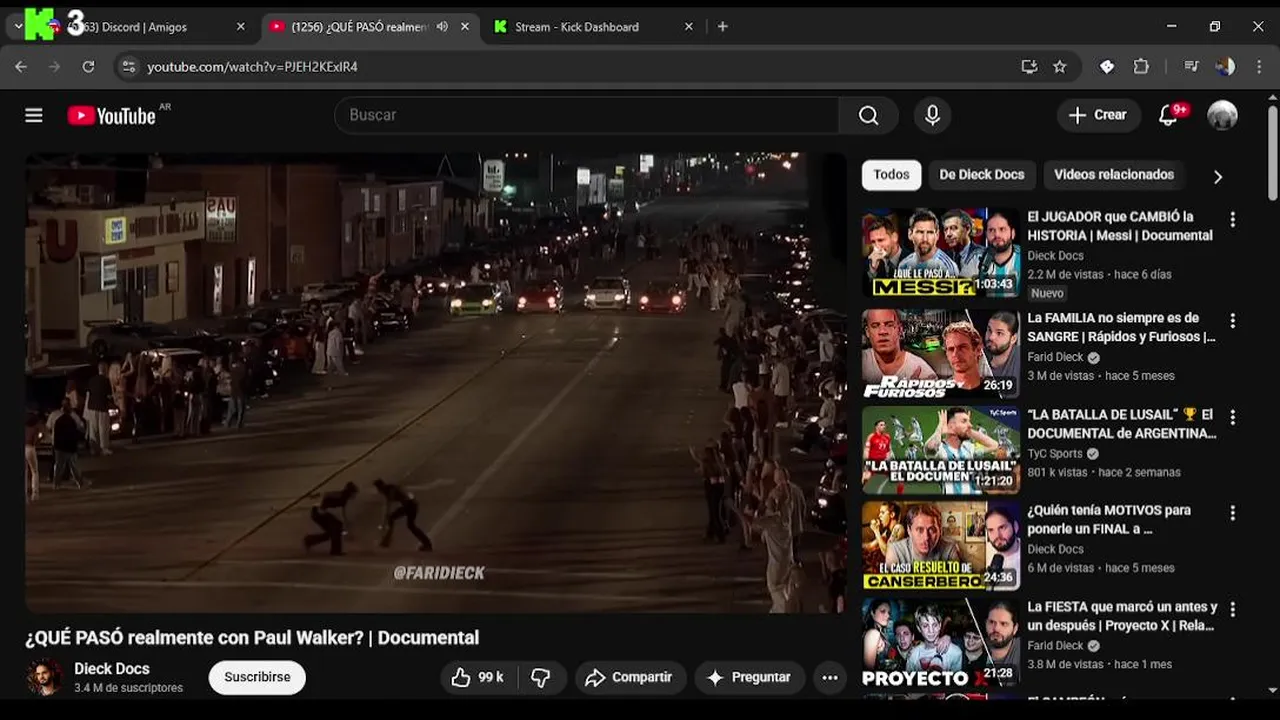This screenshot has height=720, width=1280.
Task: Click the install/cast screen icon in address bar
Action: pos(1029,67)
